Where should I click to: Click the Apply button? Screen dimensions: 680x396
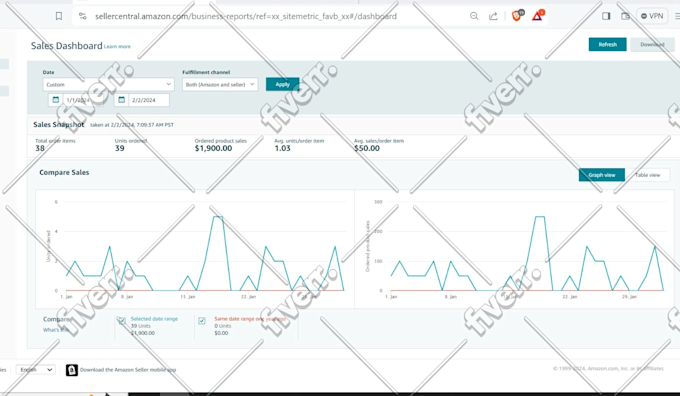282,84
